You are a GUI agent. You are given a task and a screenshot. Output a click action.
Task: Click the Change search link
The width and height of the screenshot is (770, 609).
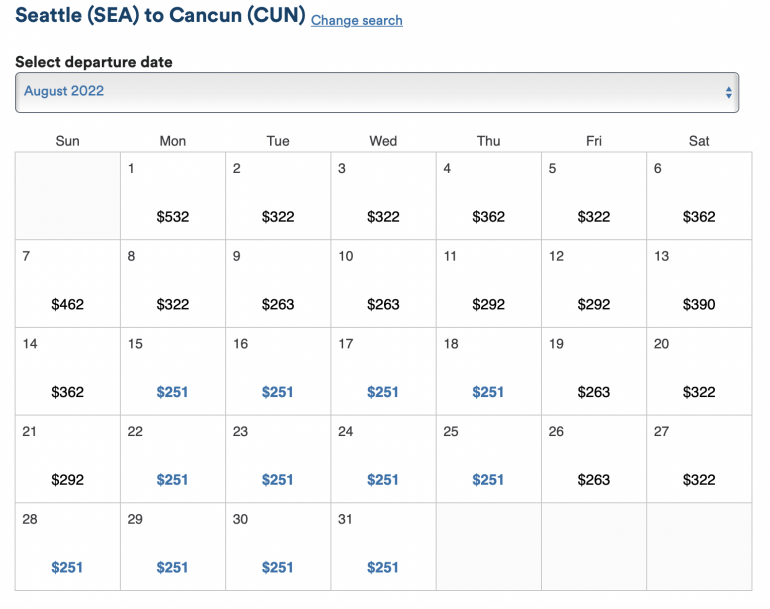[357, 20]
